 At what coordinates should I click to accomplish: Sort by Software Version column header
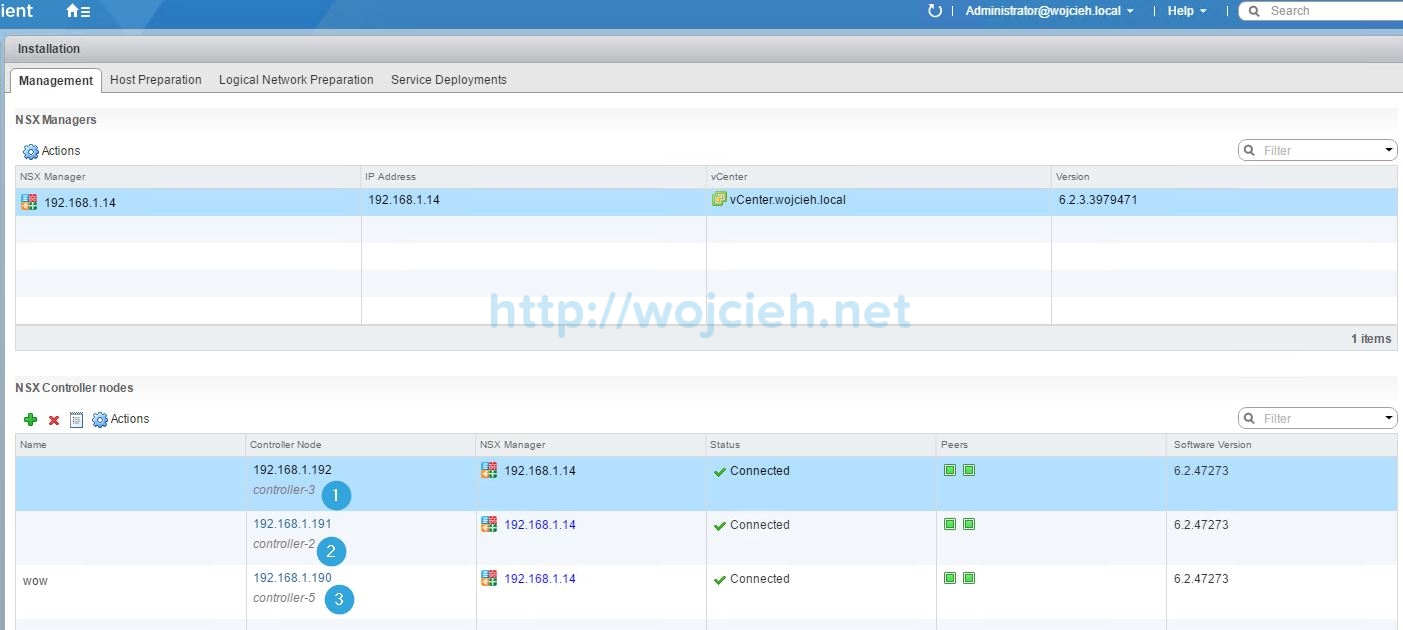pos(1282,445)
